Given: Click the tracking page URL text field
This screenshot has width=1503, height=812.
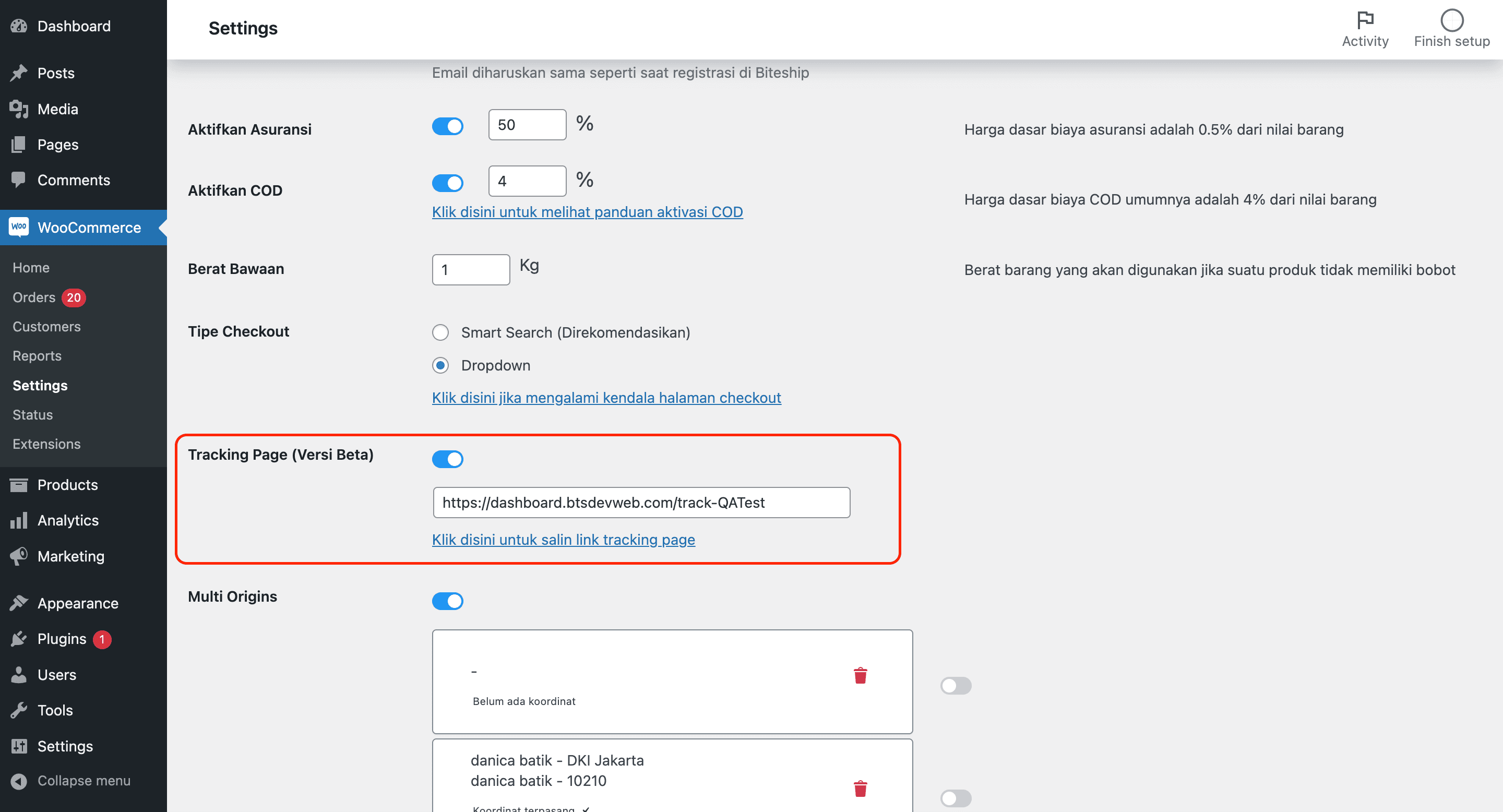Looking at the screenshot, I should [x=641, y=502].
